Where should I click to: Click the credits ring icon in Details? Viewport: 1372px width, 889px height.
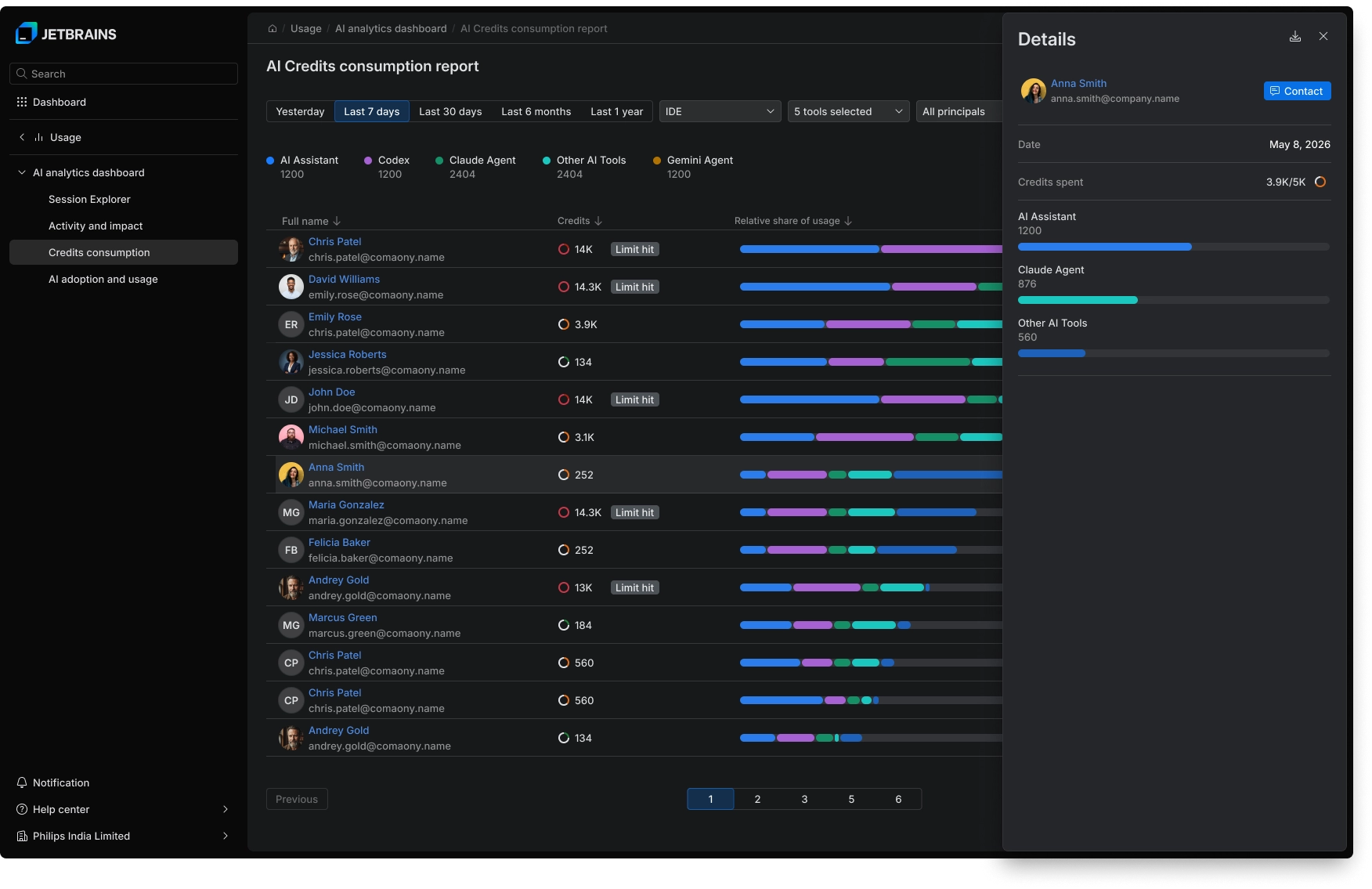1320,182
